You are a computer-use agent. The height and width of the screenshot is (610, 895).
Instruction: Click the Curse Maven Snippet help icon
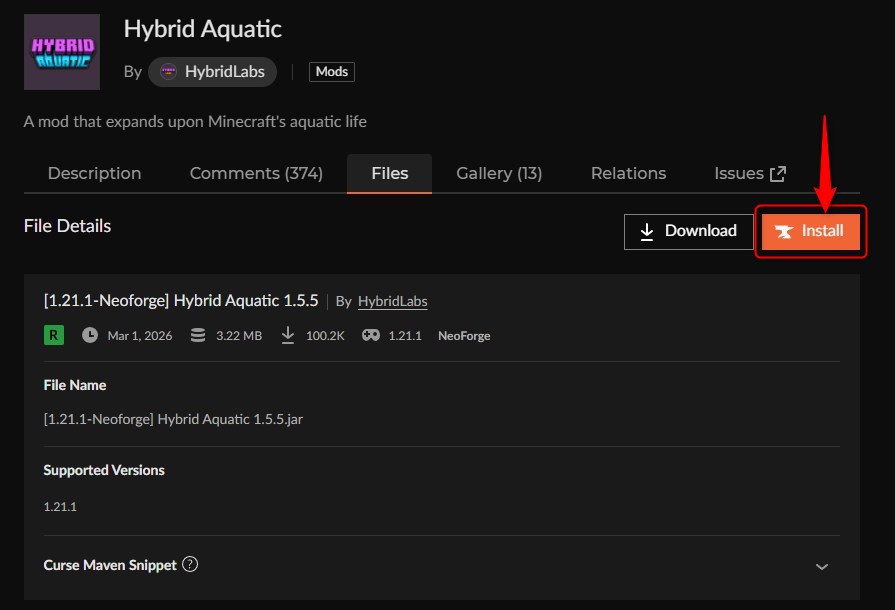pos(190,565)
